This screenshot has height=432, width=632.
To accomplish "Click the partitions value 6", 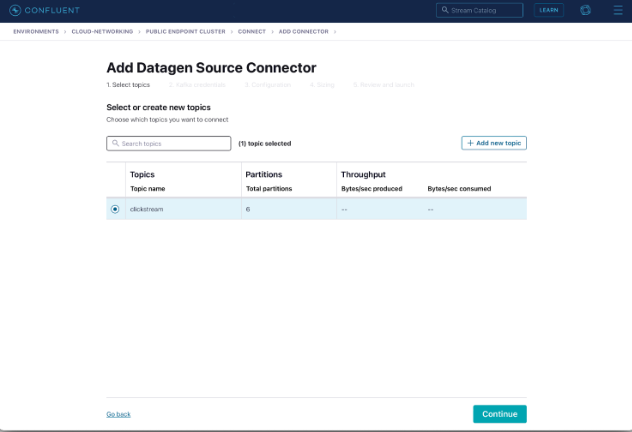I will tap(248, 209).
